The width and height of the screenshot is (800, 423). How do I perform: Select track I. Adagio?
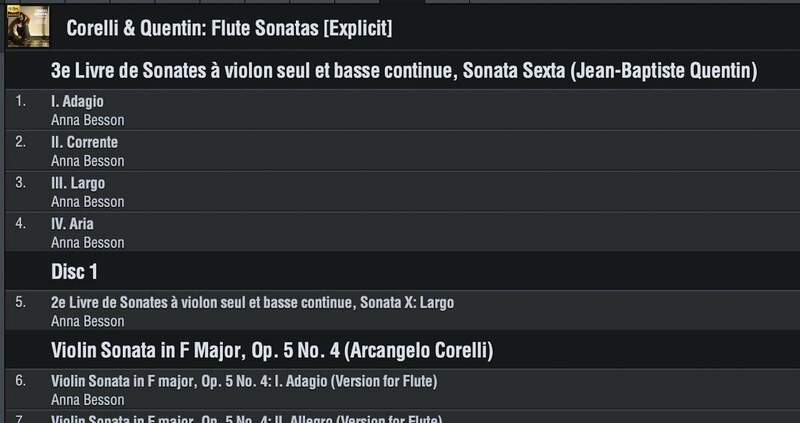77,102
